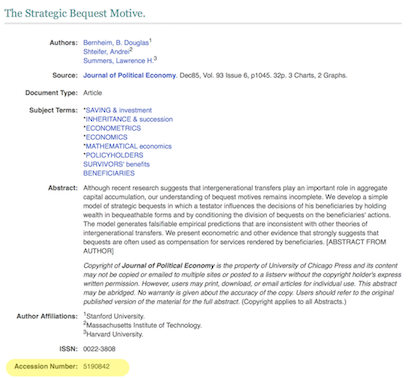Follow subject term POLICYHOLDERS
The height and width of the screenshot is (378, 412).
pyautogui.click(x=114, y=155)
